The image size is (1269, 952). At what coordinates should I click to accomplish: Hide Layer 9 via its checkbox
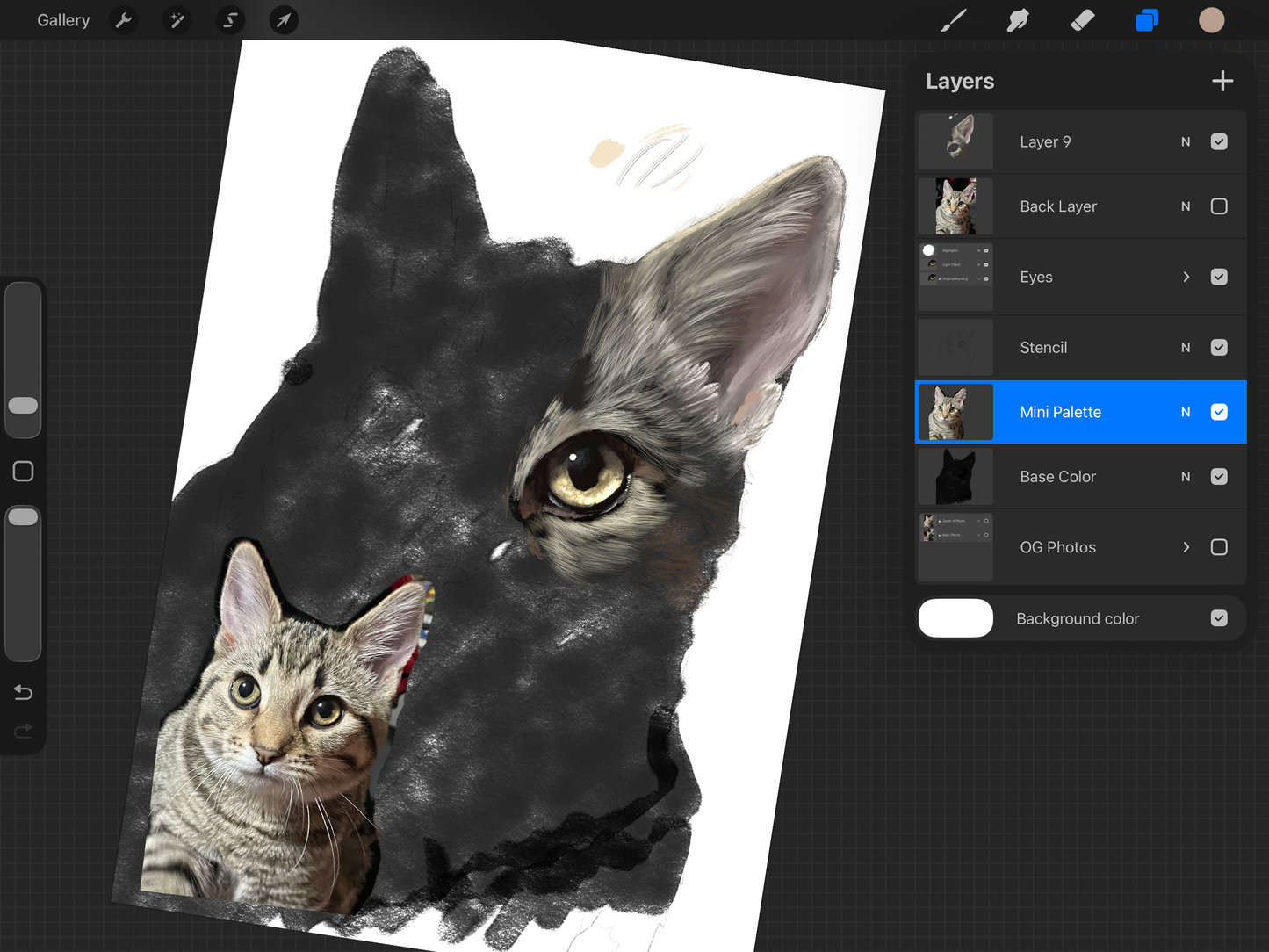pyautogui.click(x=1219, y=141)
